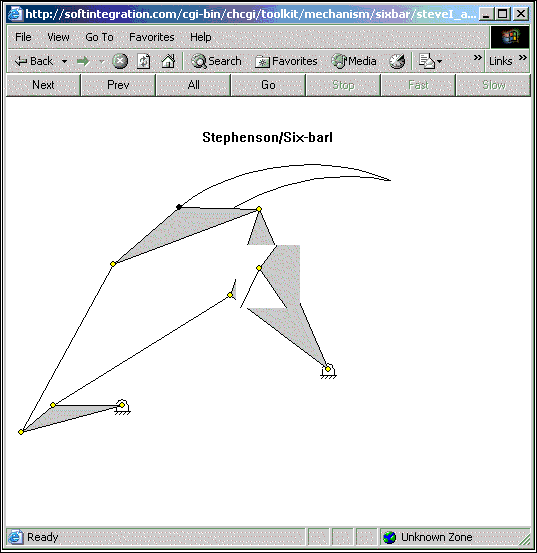
Task: Click the Next animation button
Action: (x=43, y=85)
